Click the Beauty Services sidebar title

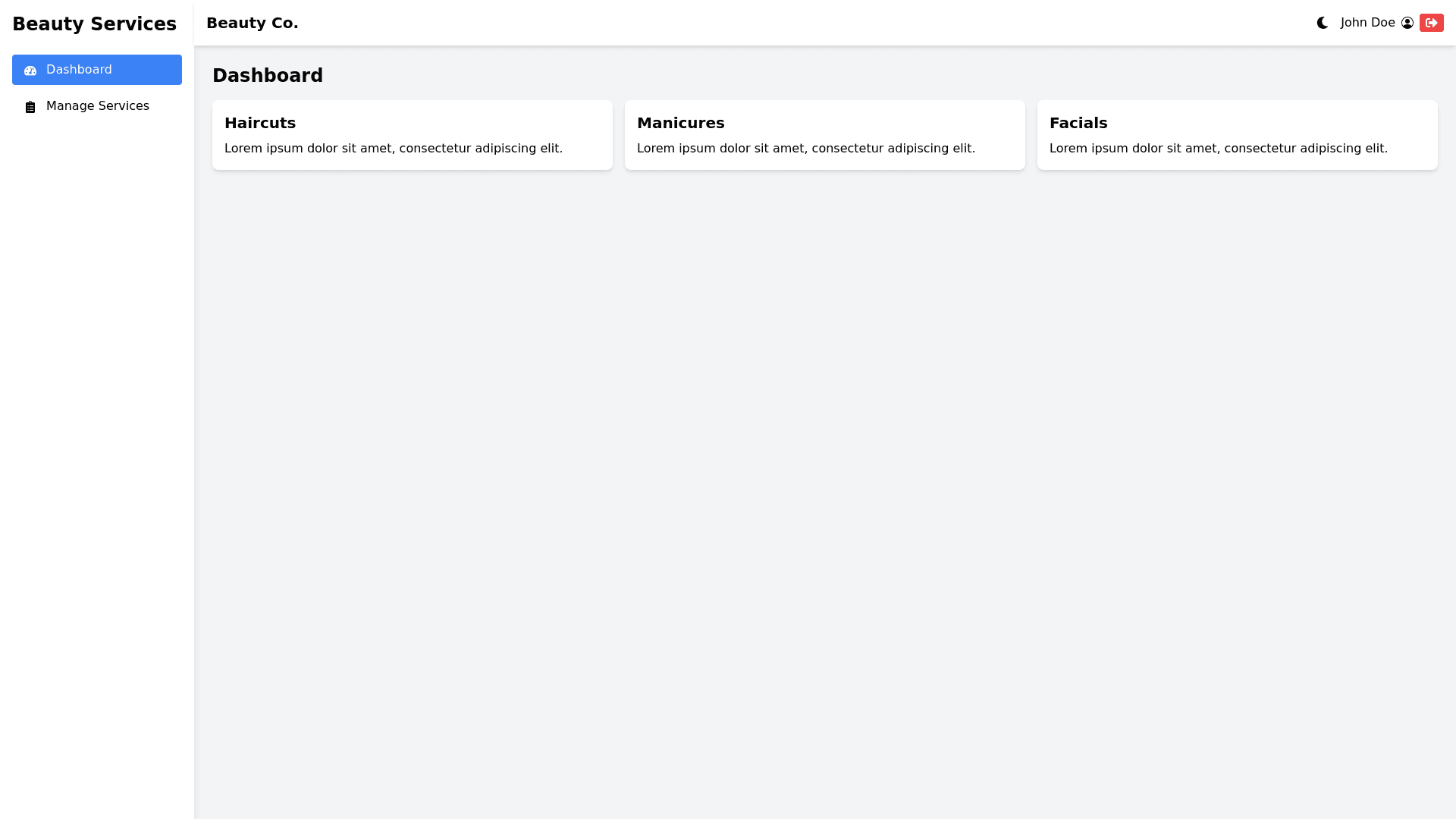94,24
